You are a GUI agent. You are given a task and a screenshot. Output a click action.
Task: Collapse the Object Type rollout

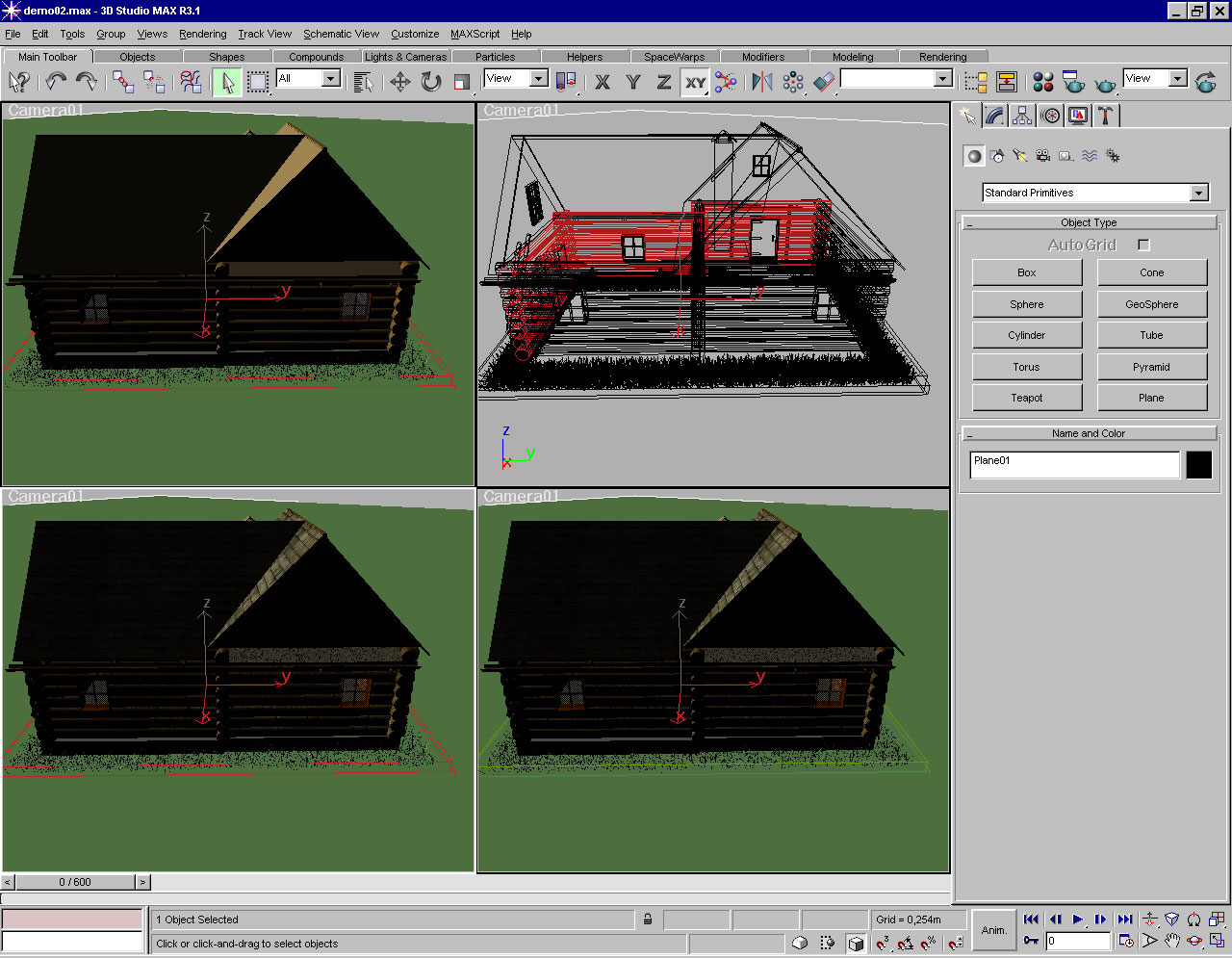coord(1089,222)
